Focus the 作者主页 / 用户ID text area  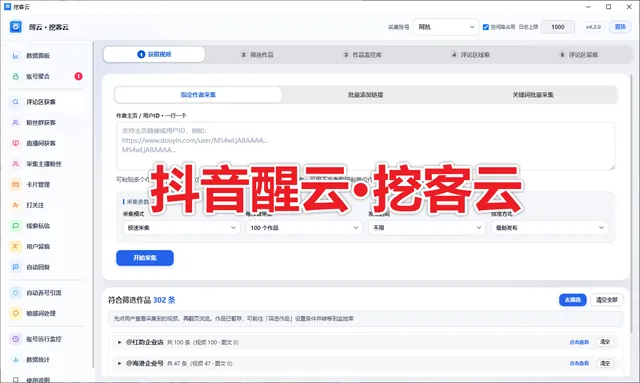[x=365, y=146]
